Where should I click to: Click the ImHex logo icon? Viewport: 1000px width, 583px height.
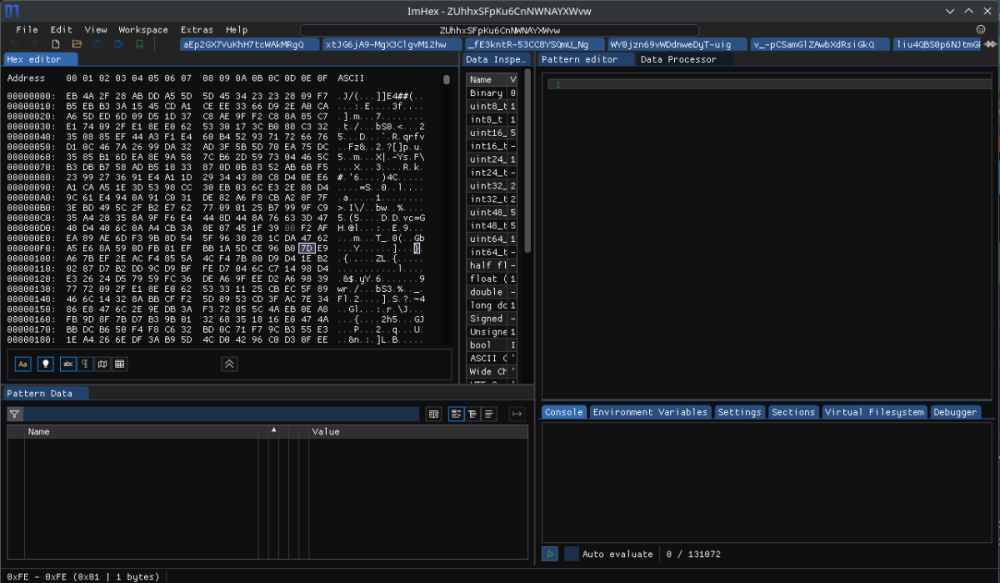click(x=13, y=10)
